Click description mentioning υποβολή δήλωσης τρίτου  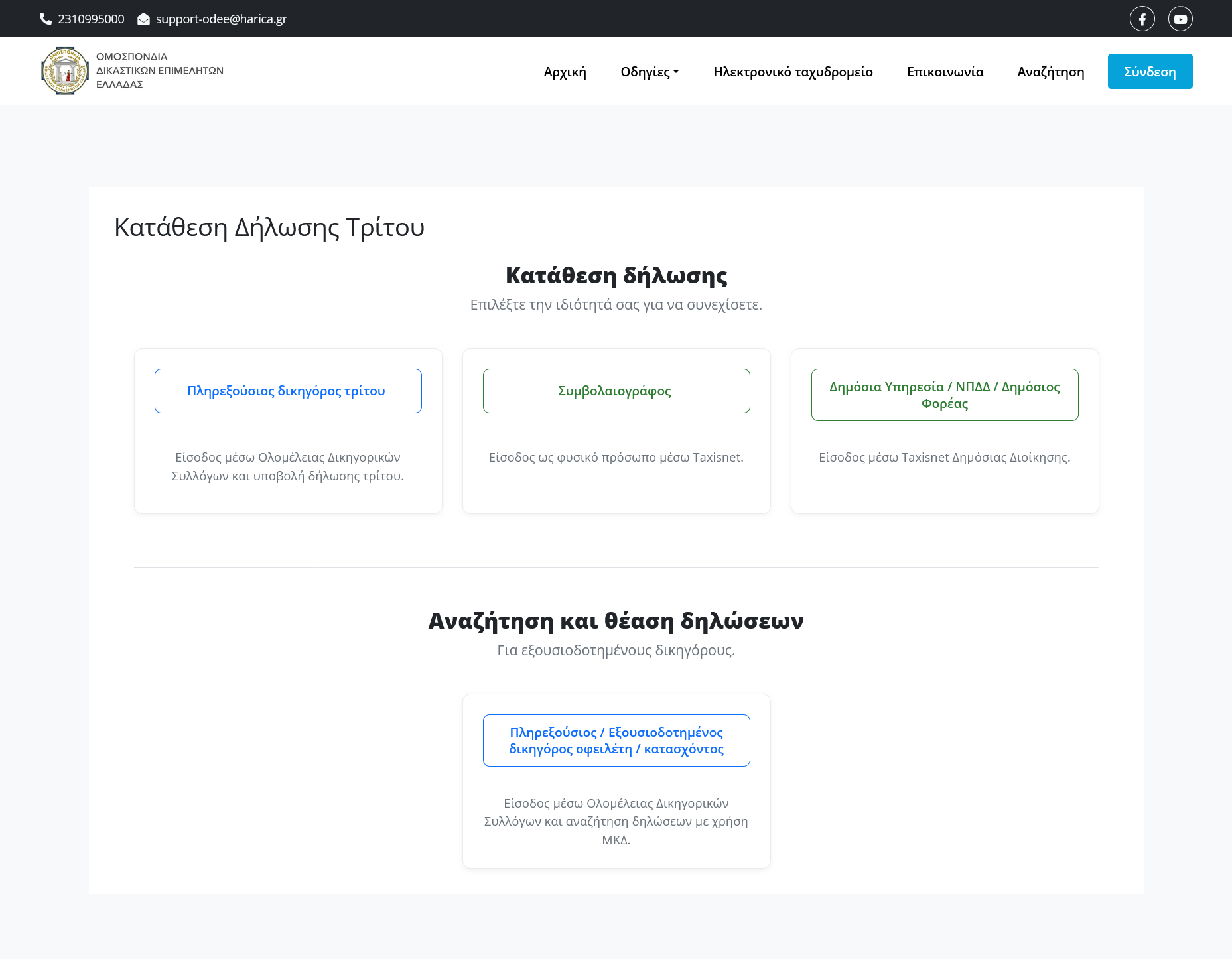[288, 466]
